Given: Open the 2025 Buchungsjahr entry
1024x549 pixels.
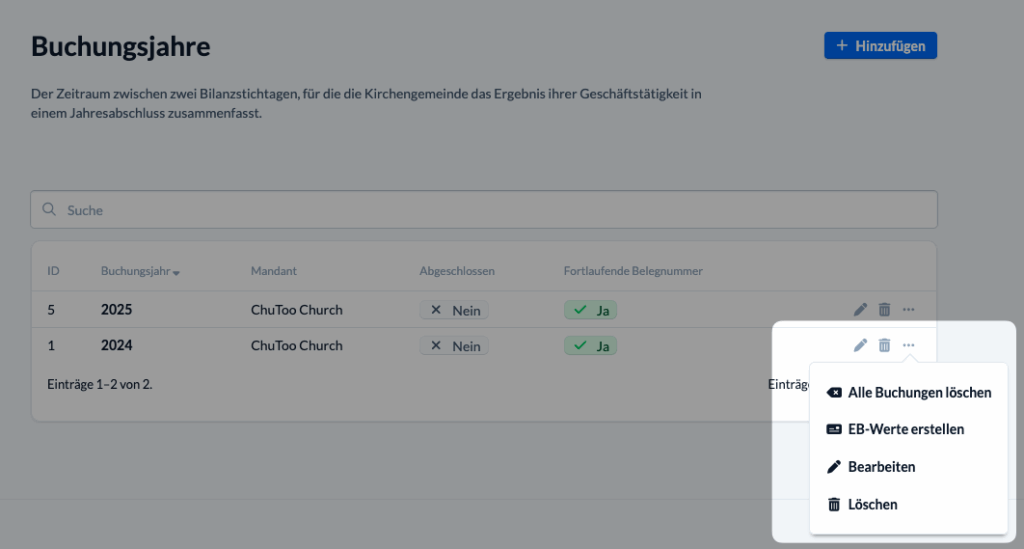Looking at the screenshot, I should pos(116,310).
